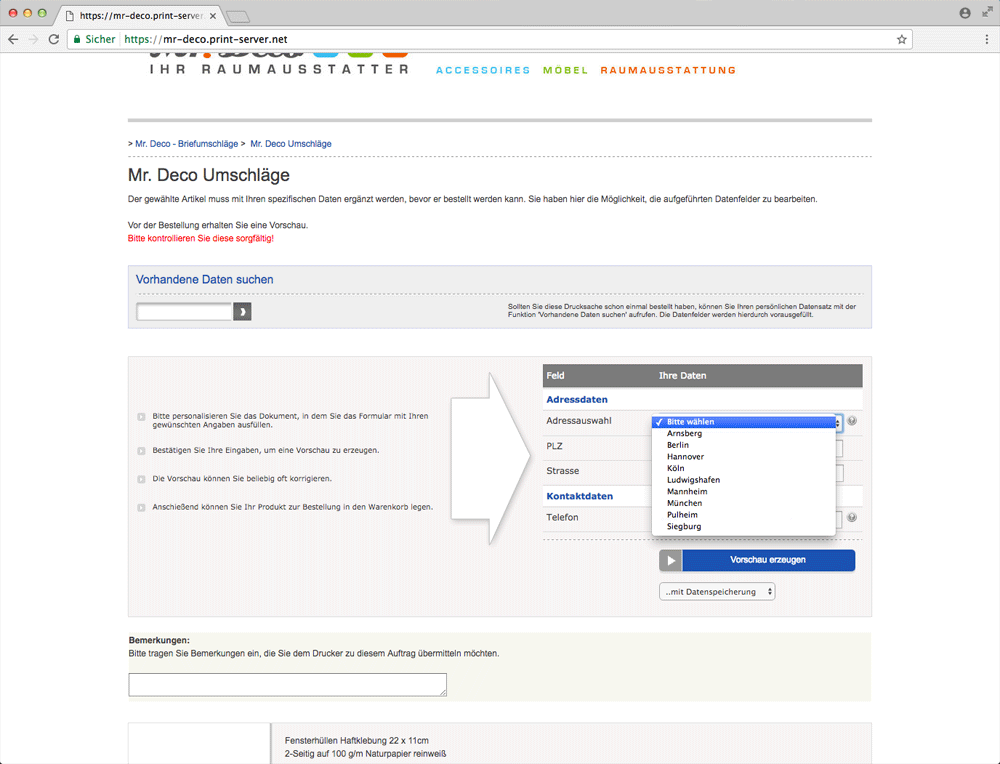Image resolution: width=1000 pixels, height=764 pixels.
Task: Click the Vorhandene Daten suchen search field
Action: (x=184, y=312)
